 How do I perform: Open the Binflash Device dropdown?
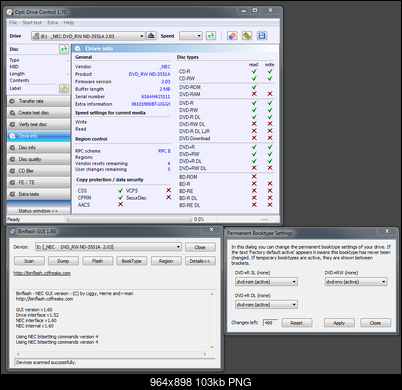[108, 247]
